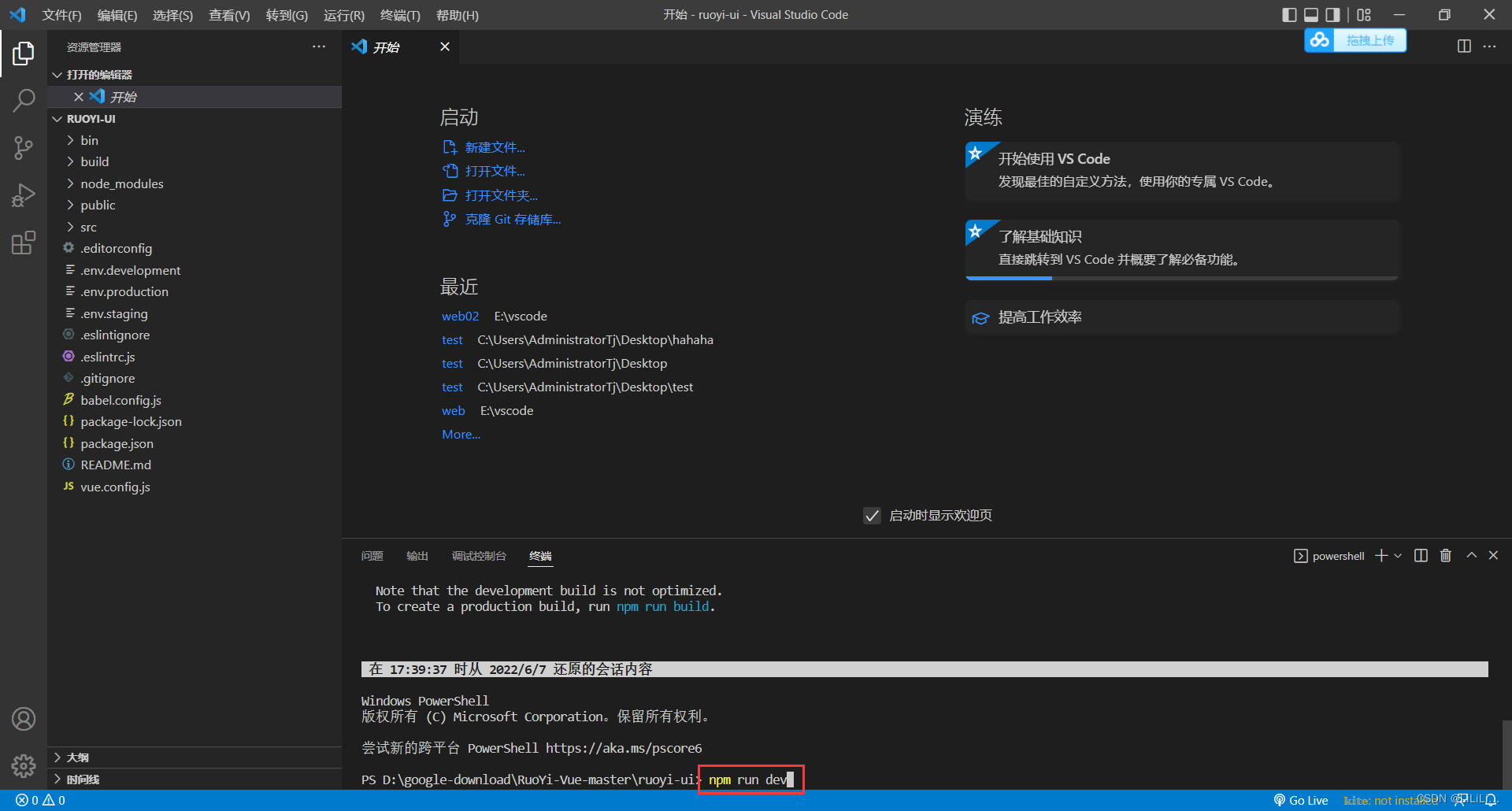1512x811 pixels.
Task: Kill the terminal with trash icon
Action: pyautogui.click(x=1446, y=556)
